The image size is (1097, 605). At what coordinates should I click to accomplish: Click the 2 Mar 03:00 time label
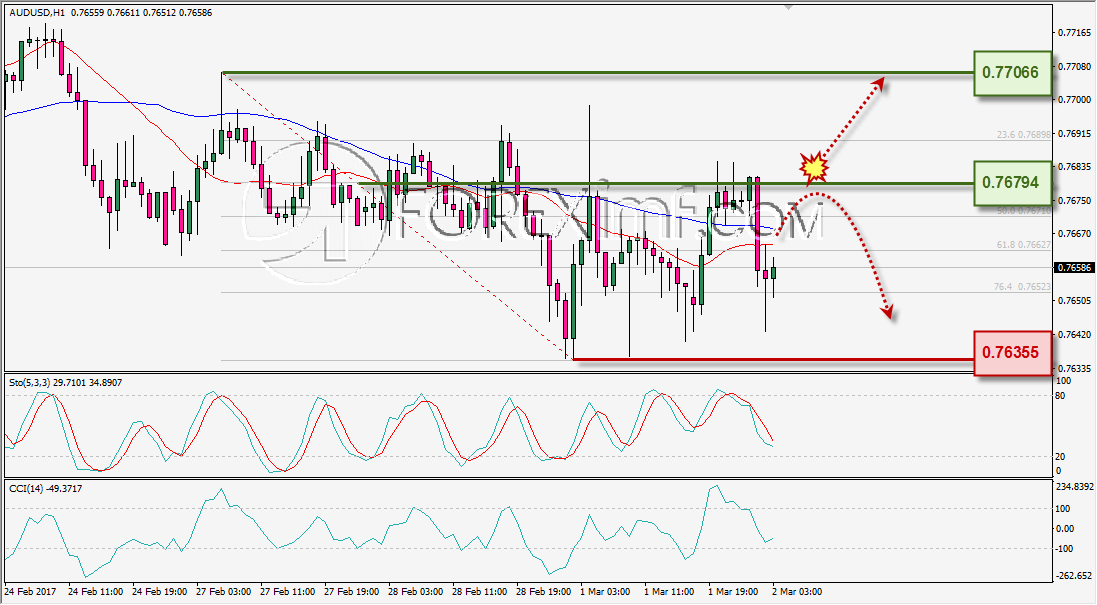(797, 592)
